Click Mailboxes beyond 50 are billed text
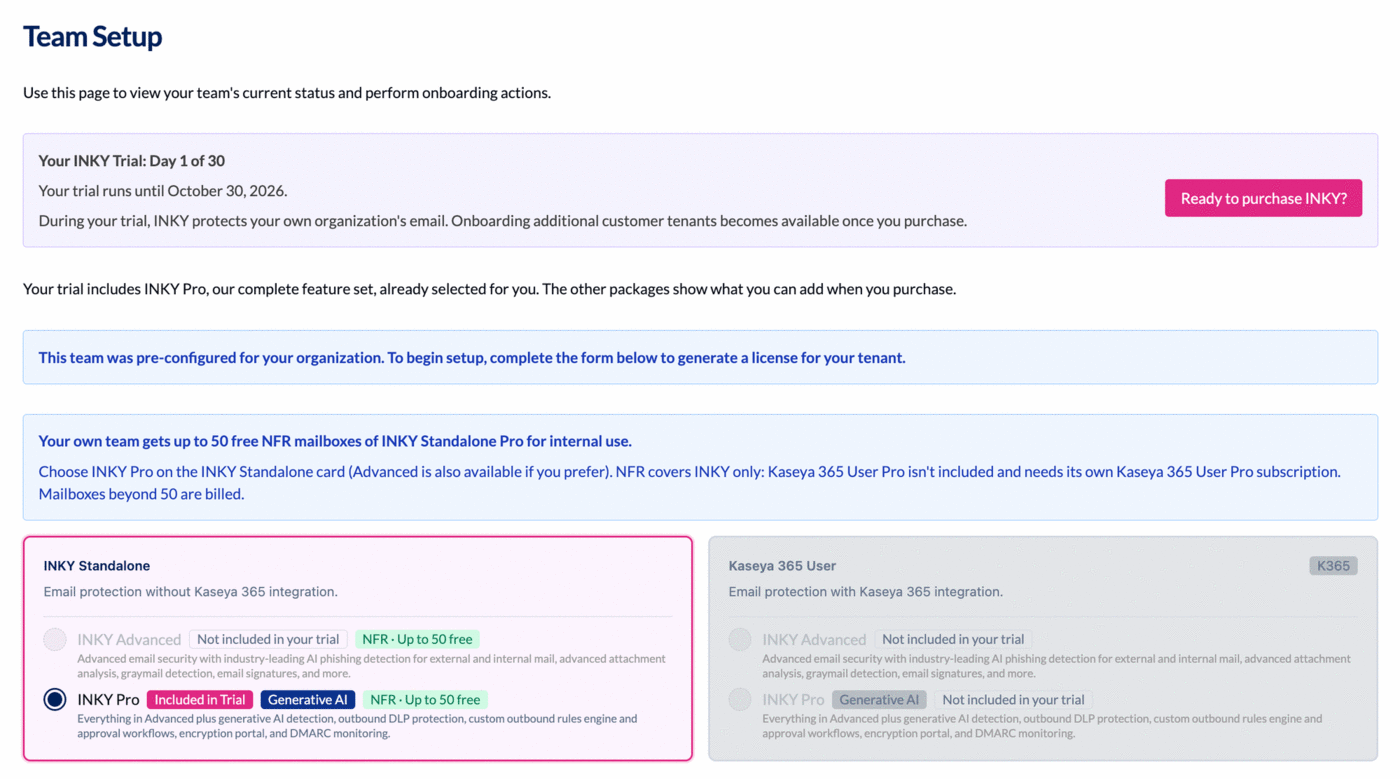Image resolution: width=1400 pixels, height=779 pixels. click(141, 494)
